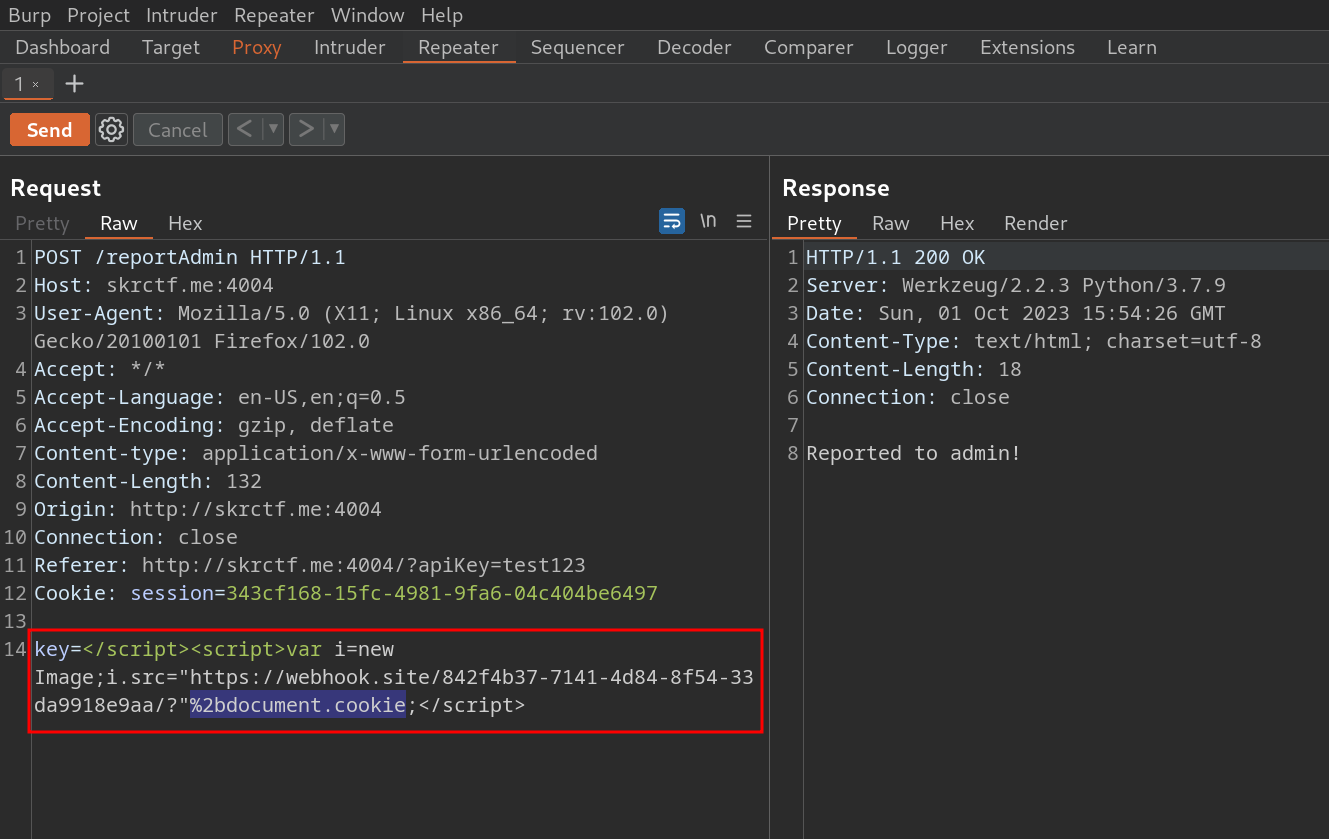
Task: Select Repeater tab 1
Action: tap(19, 85)
